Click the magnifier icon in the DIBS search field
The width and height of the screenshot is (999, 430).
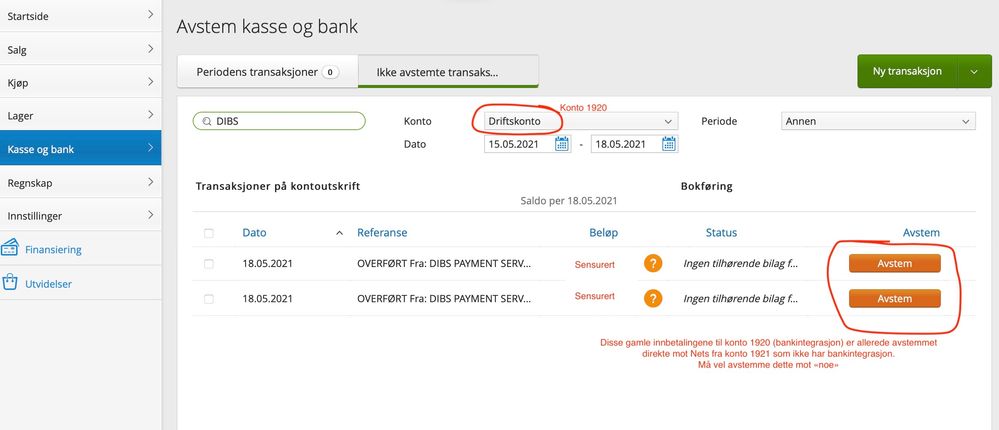(206, 121)
